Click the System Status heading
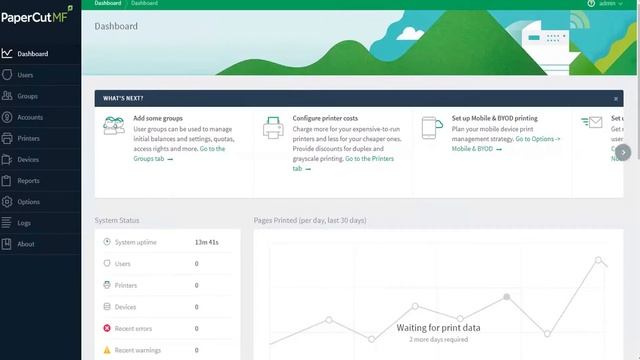The height and width of the screenshot is (360, 640). (x=117, y=220)
